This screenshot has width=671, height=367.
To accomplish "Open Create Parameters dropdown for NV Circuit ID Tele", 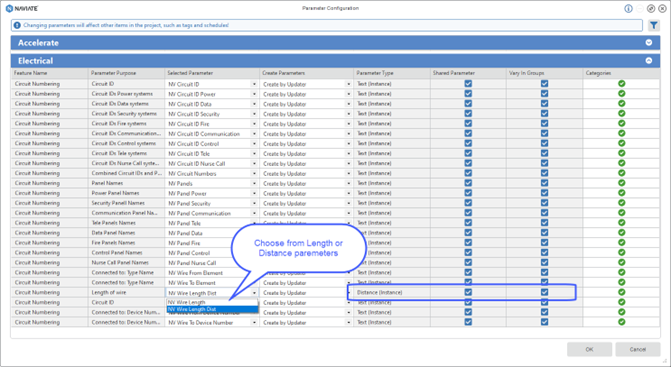I will pyautogui.click(x=348, y=154).
